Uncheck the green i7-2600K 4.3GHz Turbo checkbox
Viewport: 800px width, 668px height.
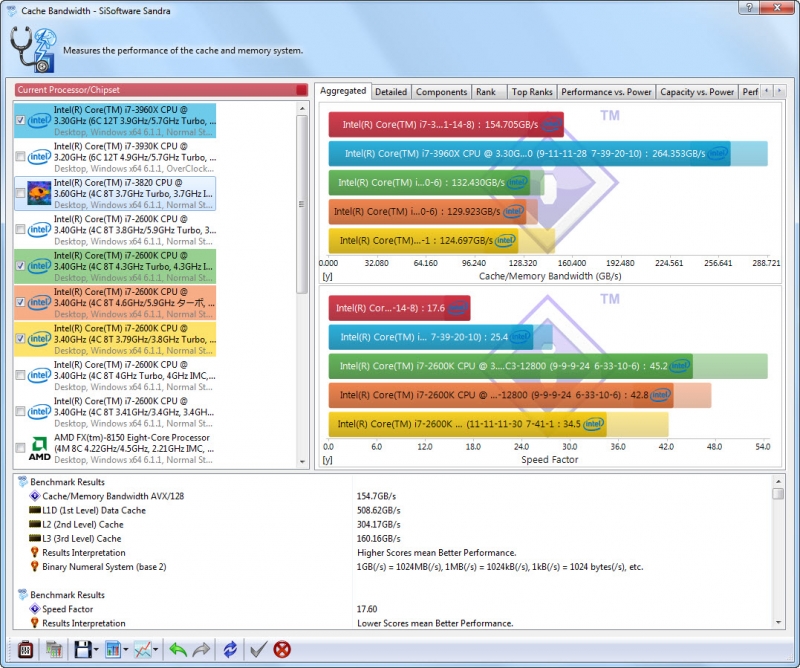point(20,266)
